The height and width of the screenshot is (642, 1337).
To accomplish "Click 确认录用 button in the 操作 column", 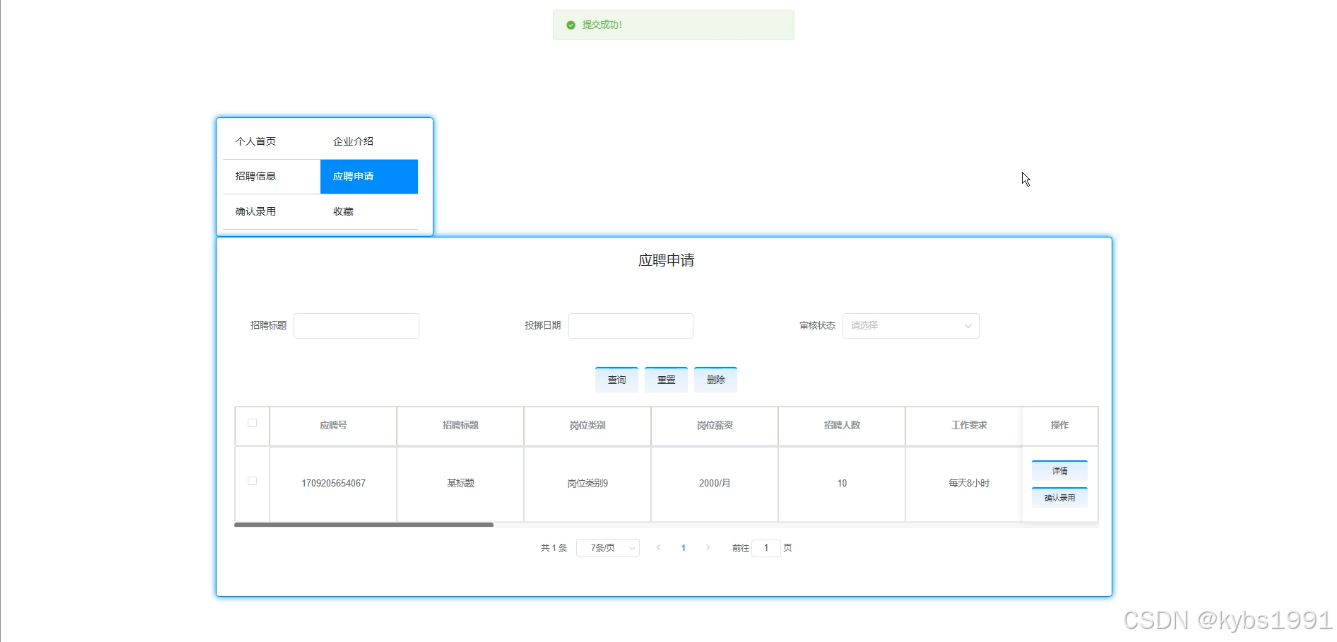I will pyautogui.click(x=1060, y=497).
